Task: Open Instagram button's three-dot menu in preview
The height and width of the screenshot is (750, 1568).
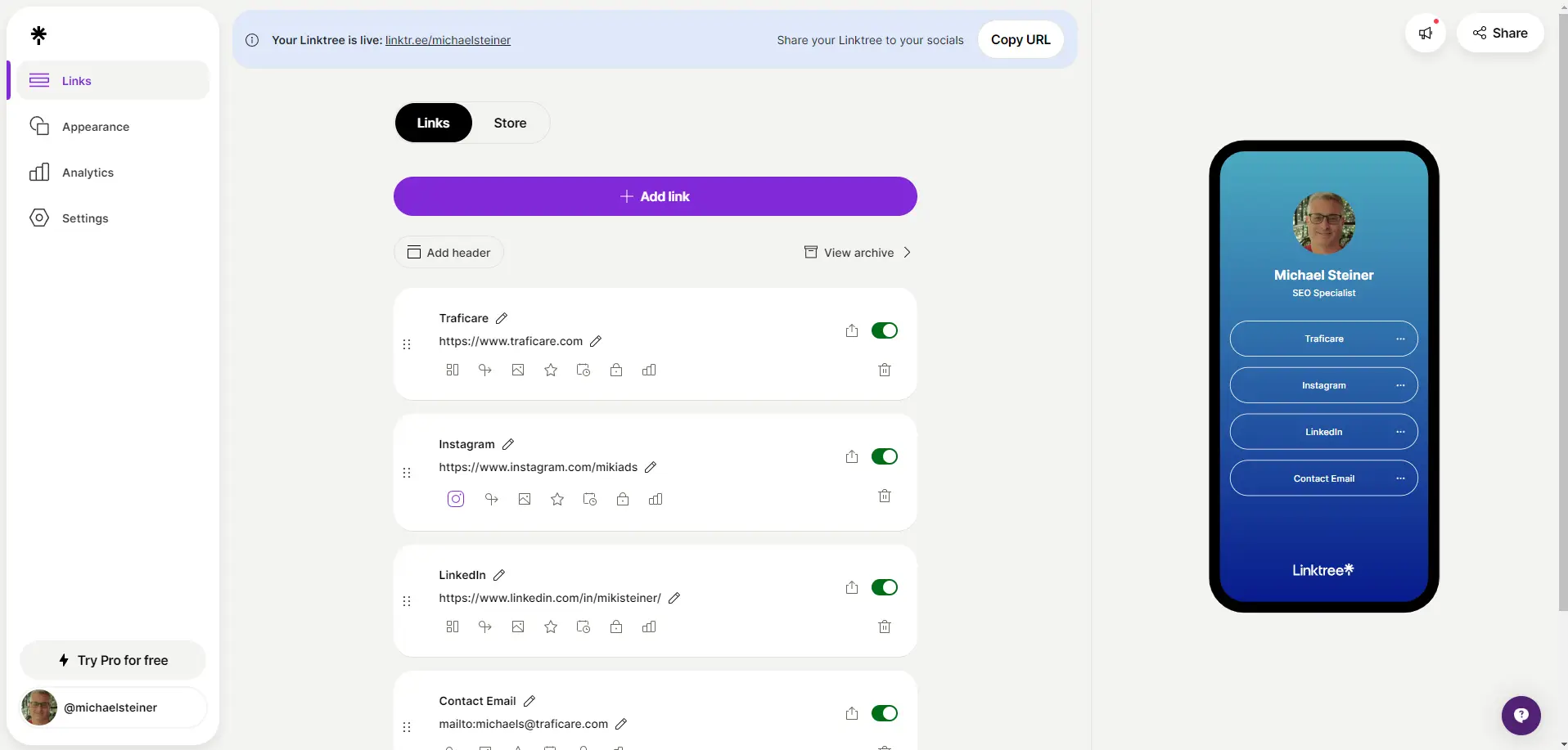Action: 1400,385
